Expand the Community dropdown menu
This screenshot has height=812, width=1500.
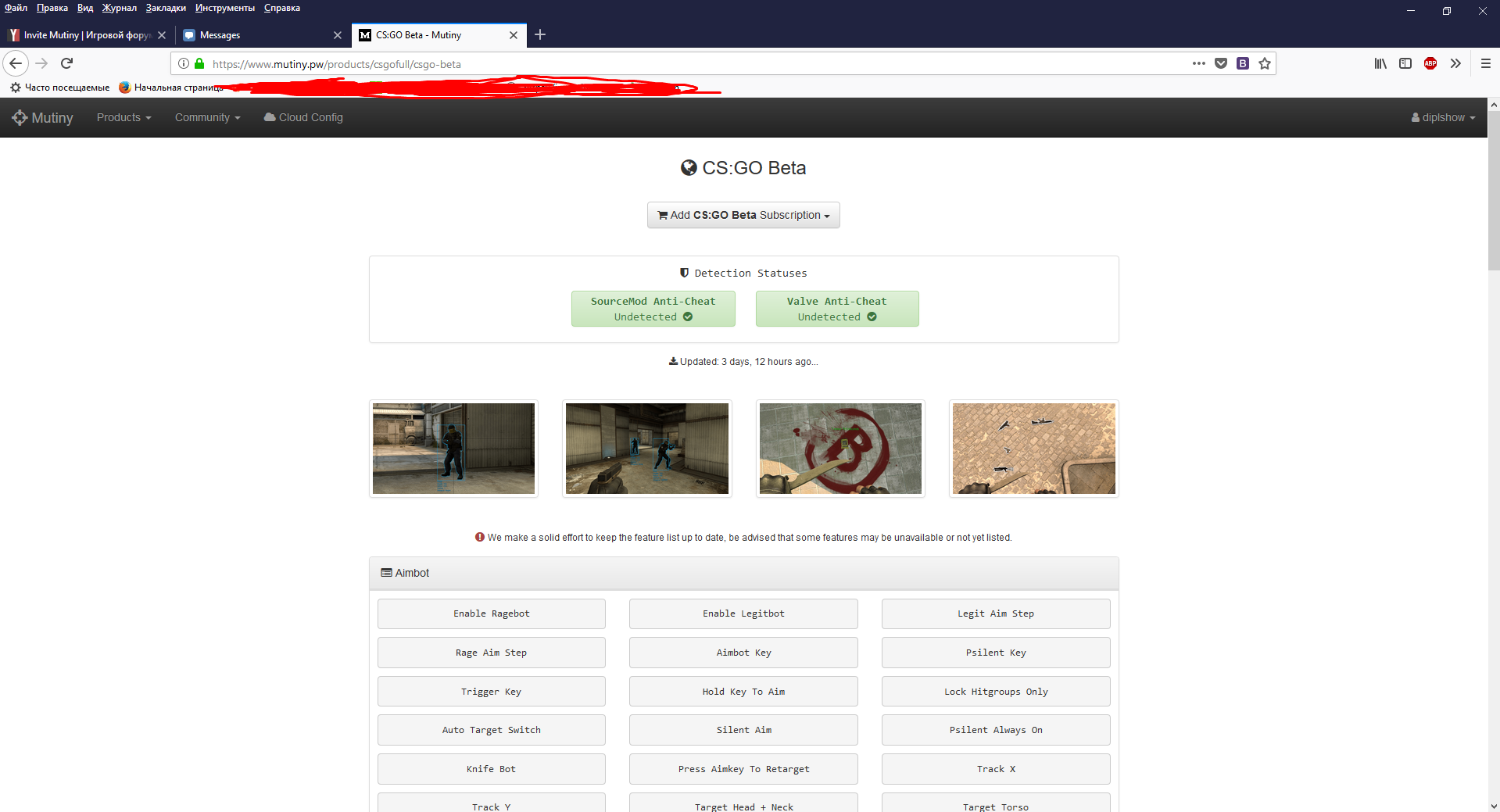(x=208, y=117)
